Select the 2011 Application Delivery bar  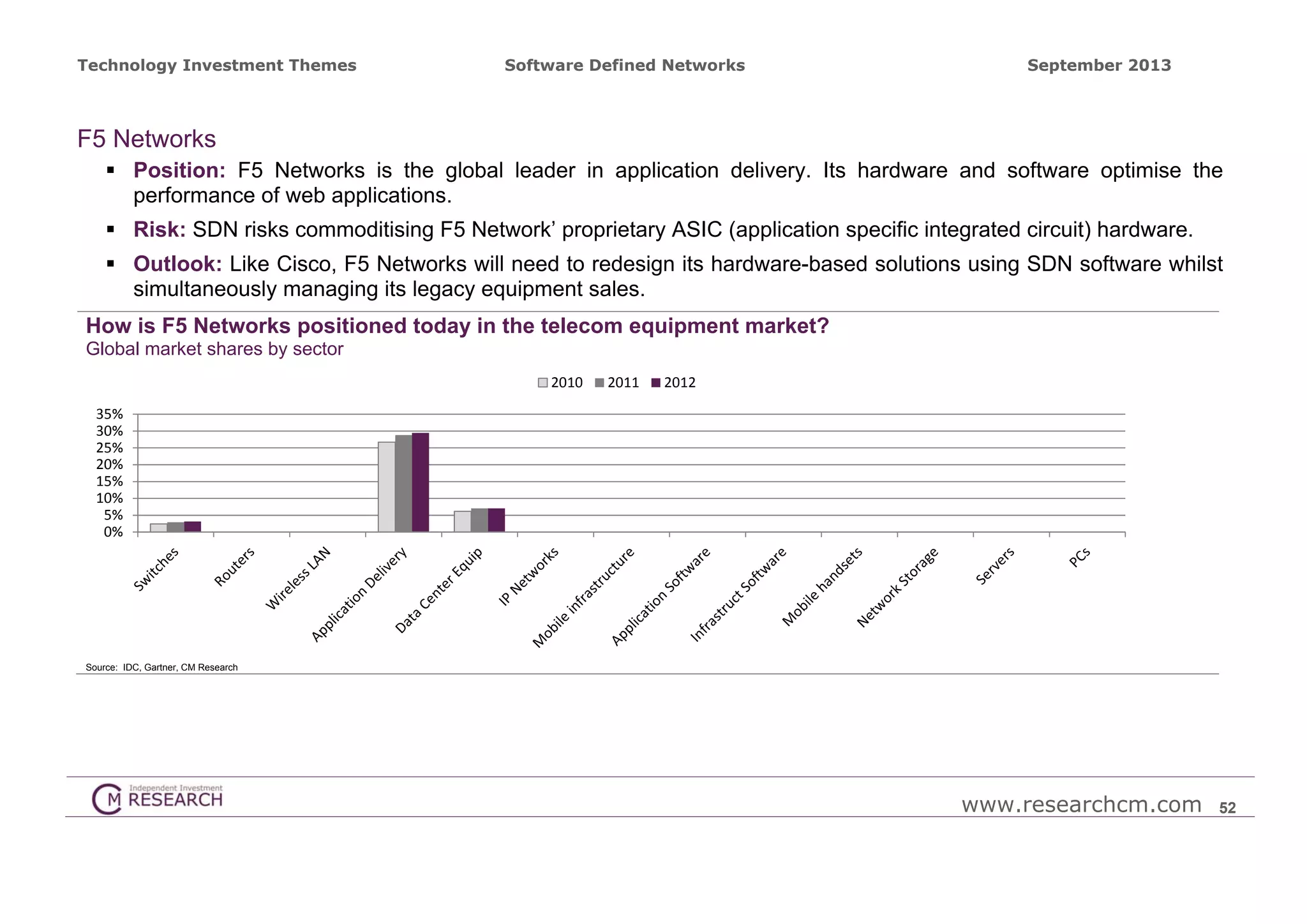[403, 484]
